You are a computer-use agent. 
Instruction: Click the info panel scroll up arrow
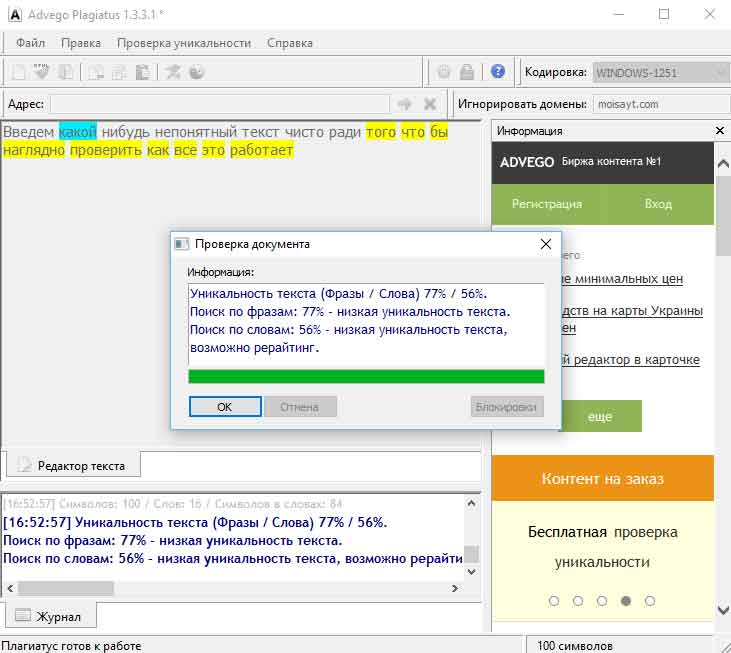[723, 163]
